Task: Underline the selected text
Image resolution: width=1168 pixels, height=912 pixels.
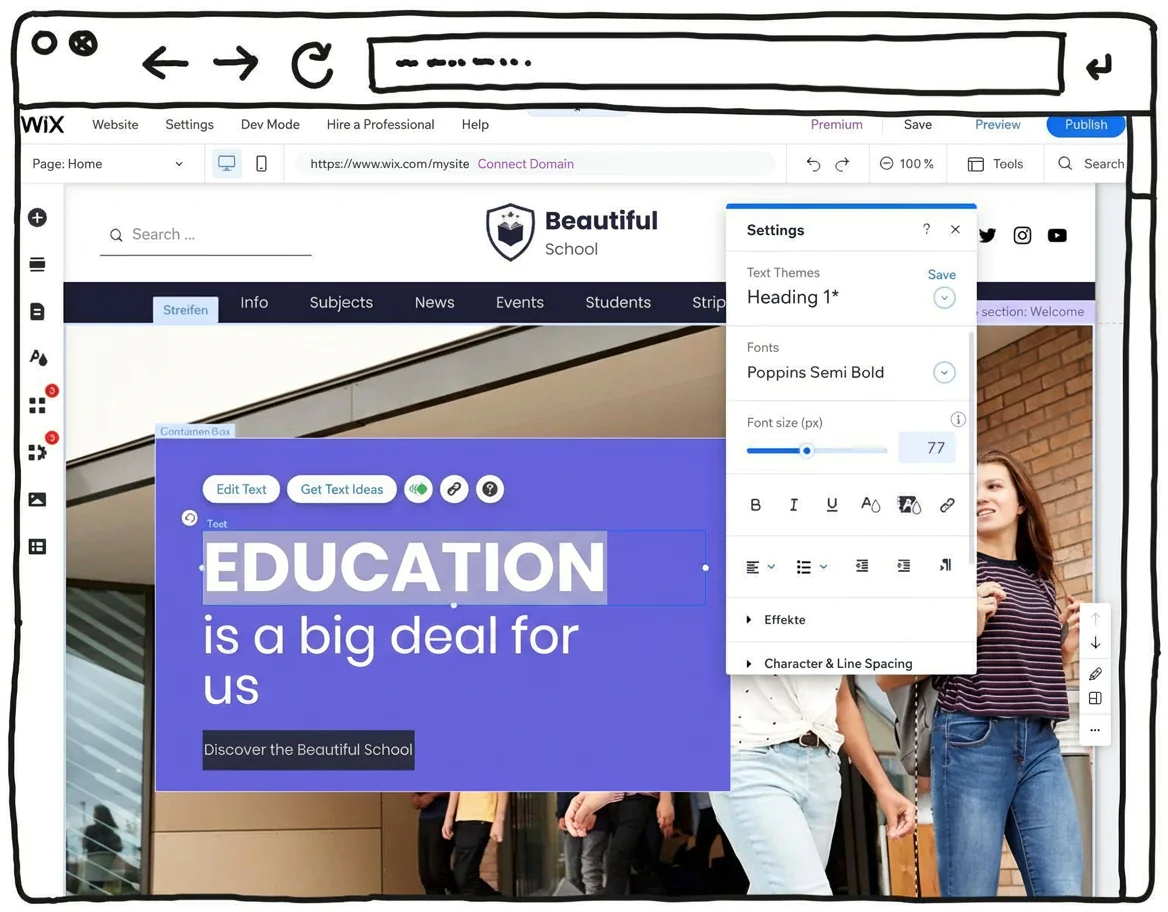Action: pos(831,504)
